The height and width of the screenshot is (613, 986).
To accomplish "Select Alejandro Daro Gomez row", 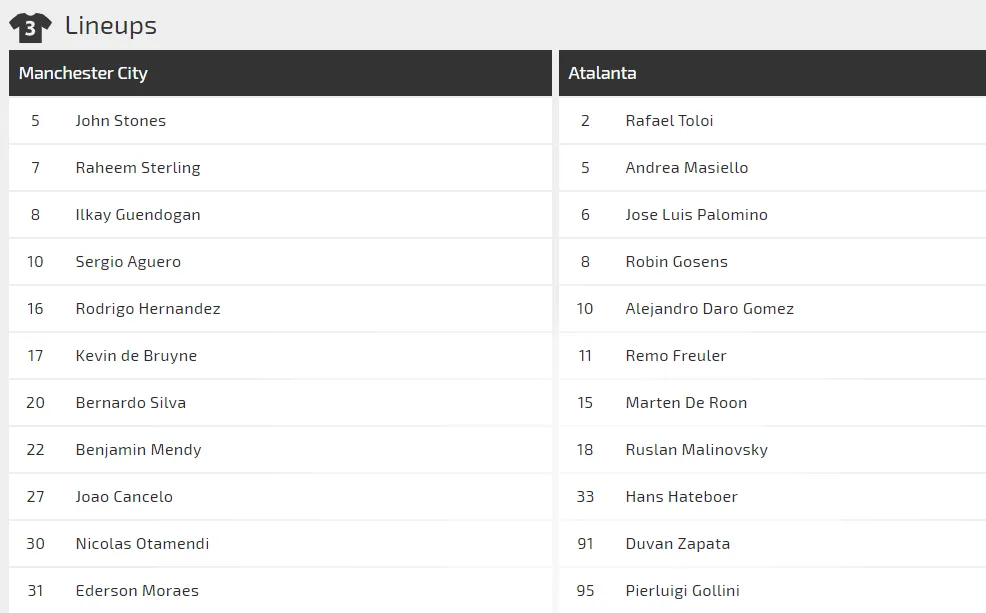I will [709, 309].
